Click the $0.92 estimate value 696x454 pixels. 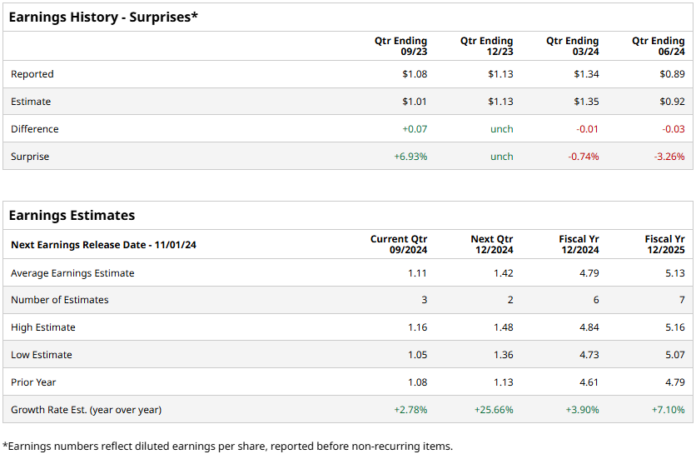(x=672, y=101)
